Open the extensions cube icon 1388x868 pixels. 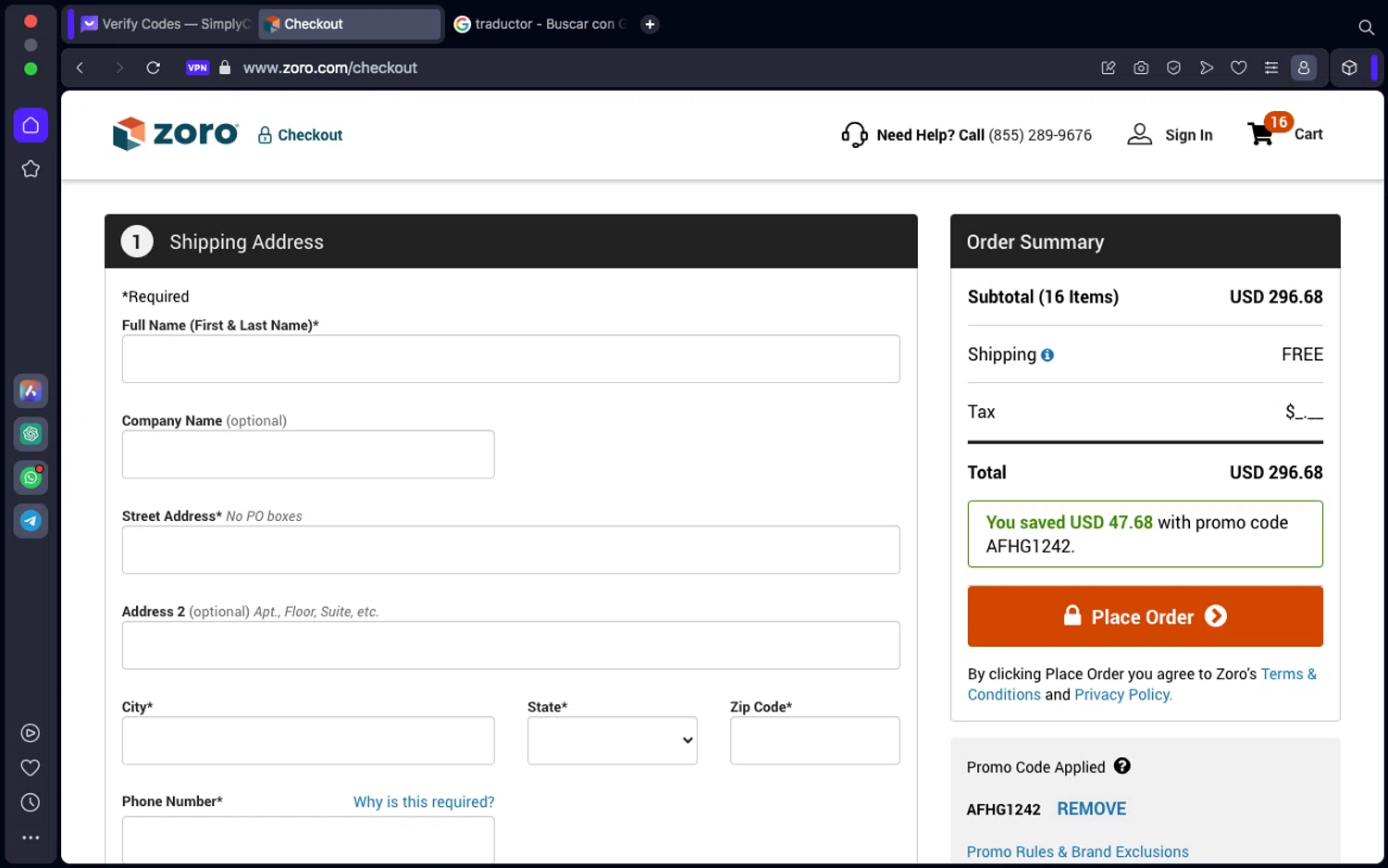[x=1349, y=68]
